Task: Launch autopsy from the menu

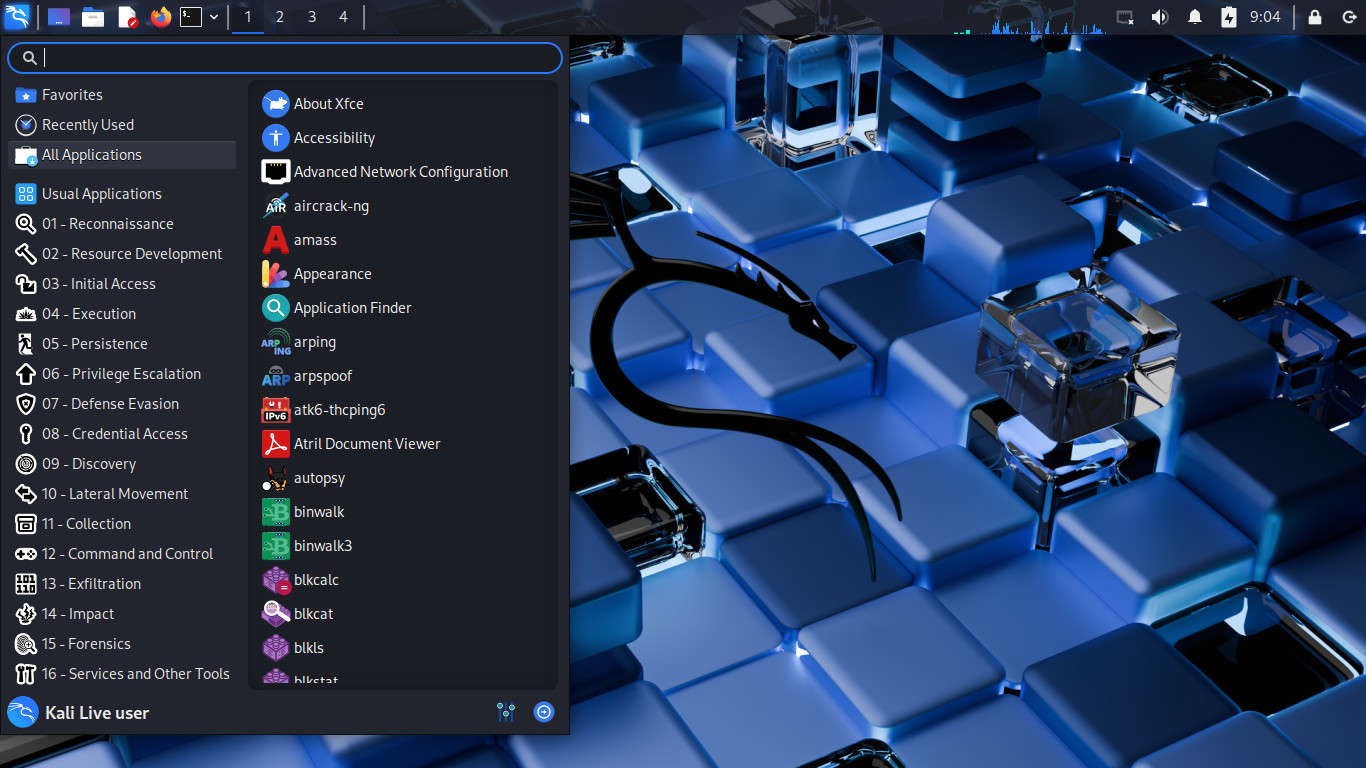Action: click(319, 478)
